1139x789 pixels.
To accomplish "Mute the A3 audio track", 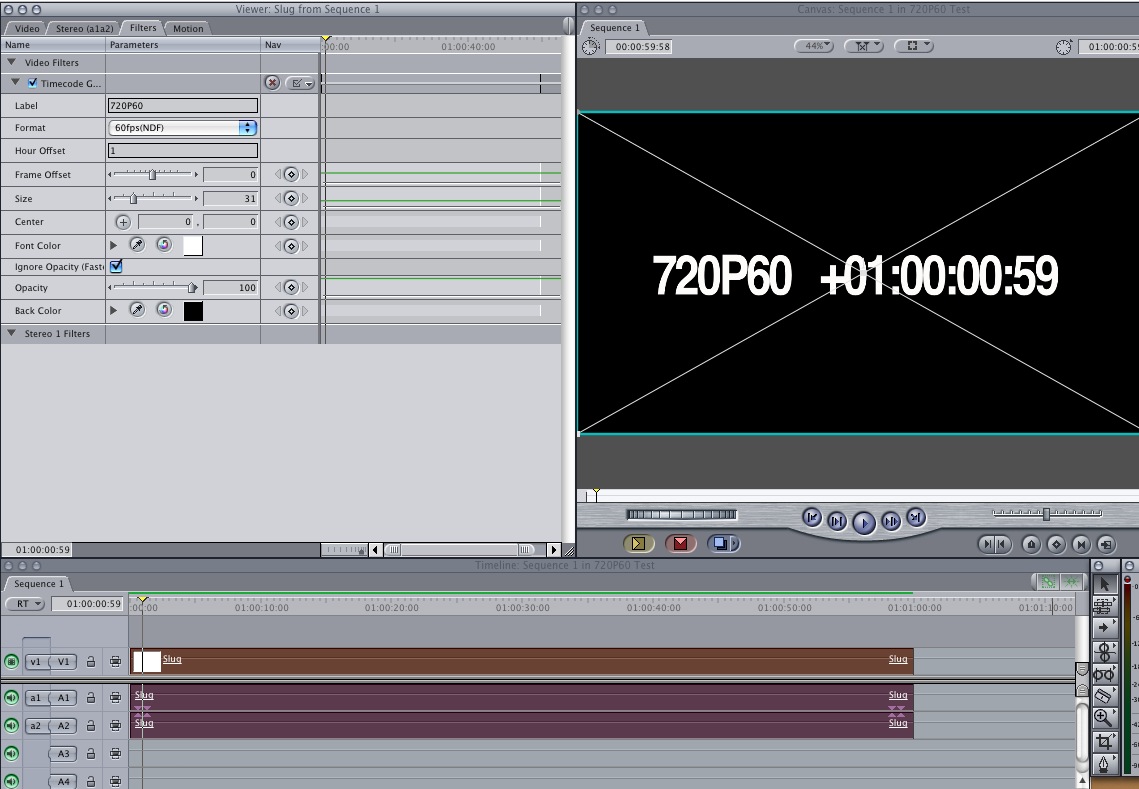I will (x=11, y=753).
